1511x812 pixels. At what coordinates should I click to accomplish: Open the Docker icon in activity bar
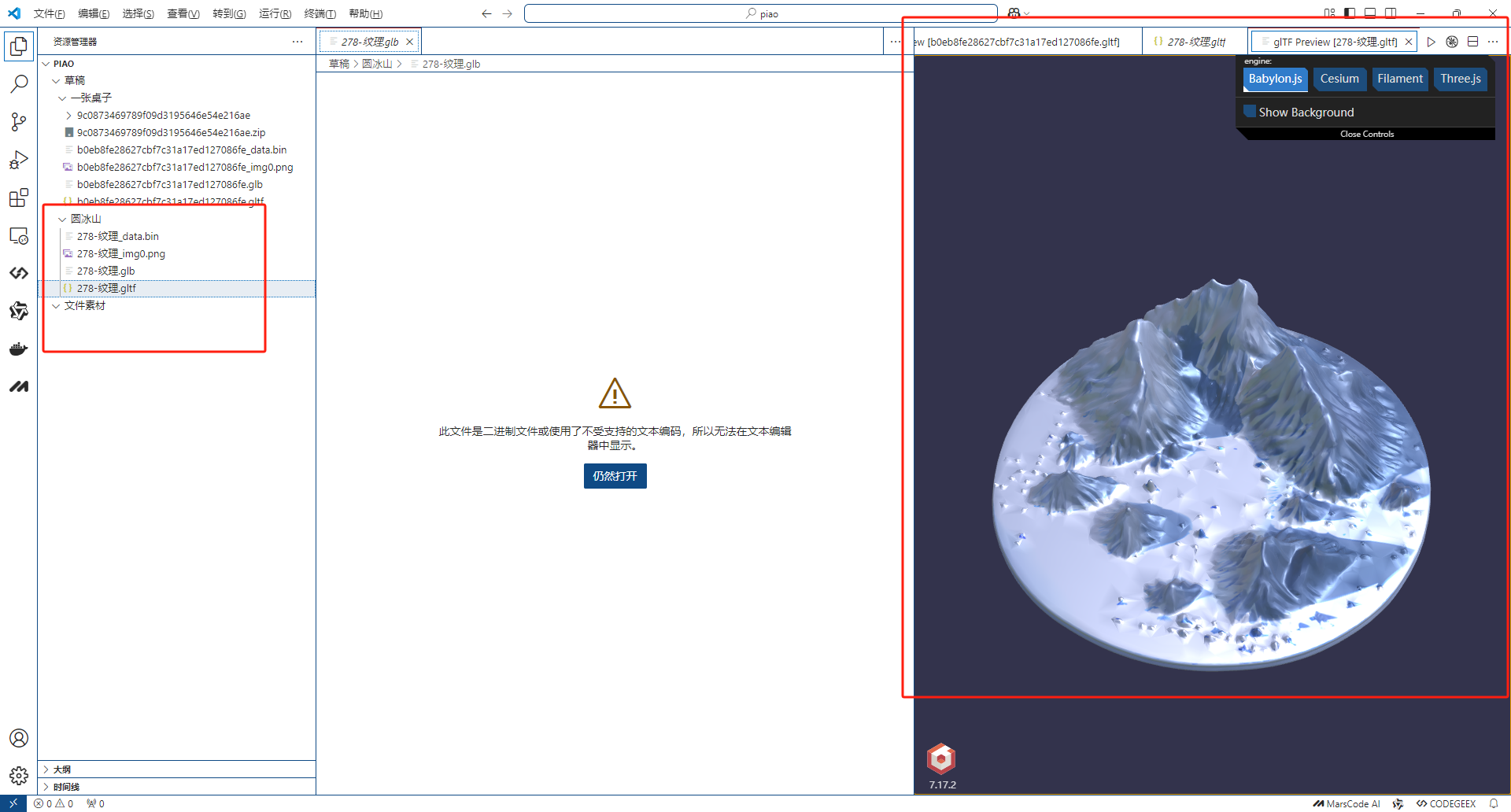19,349
